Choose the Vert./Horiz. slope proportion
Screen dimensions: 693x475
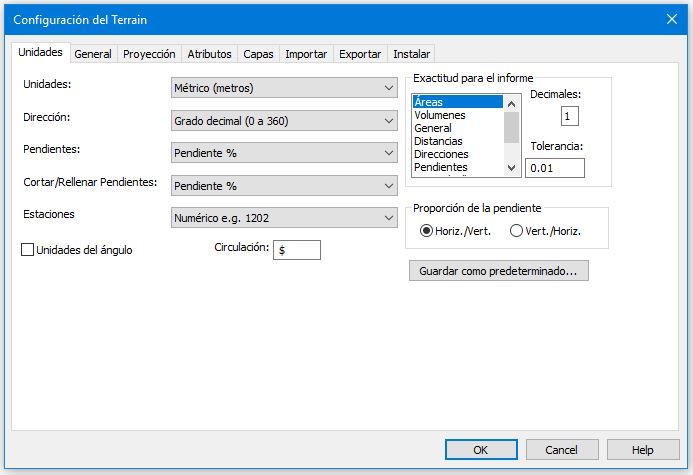tap(517, 231)
